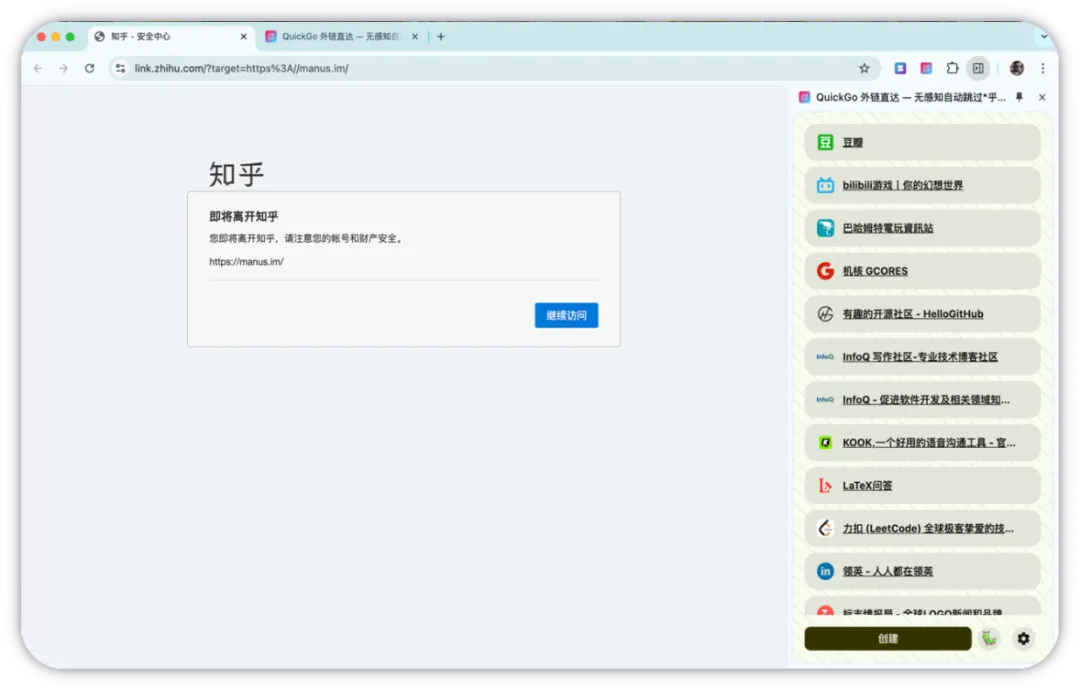The image size is (1080, 690).
Task: Click the browser back arrow
Action: [x=38, y=68]
